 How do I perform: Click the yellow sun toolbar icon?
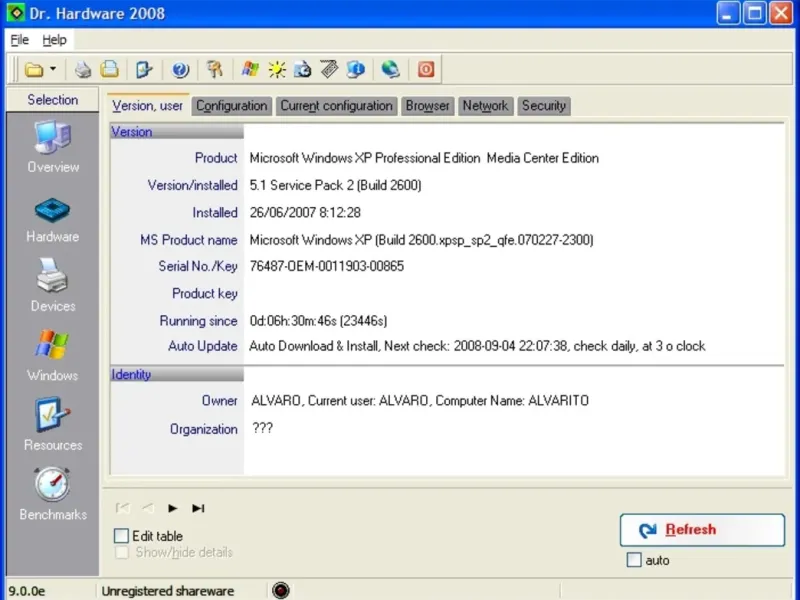pos(277,69)
